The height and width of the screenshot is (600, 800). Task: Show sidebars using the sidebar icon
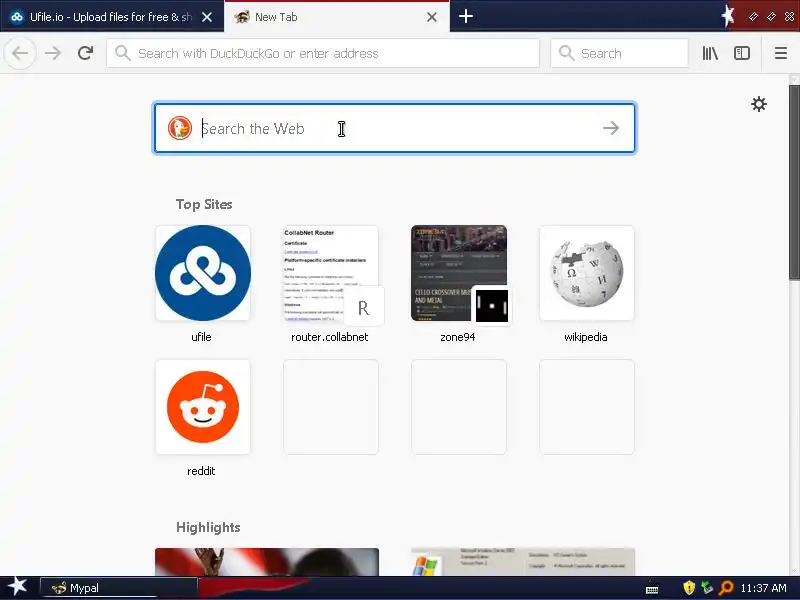click(x=742, y=53)
